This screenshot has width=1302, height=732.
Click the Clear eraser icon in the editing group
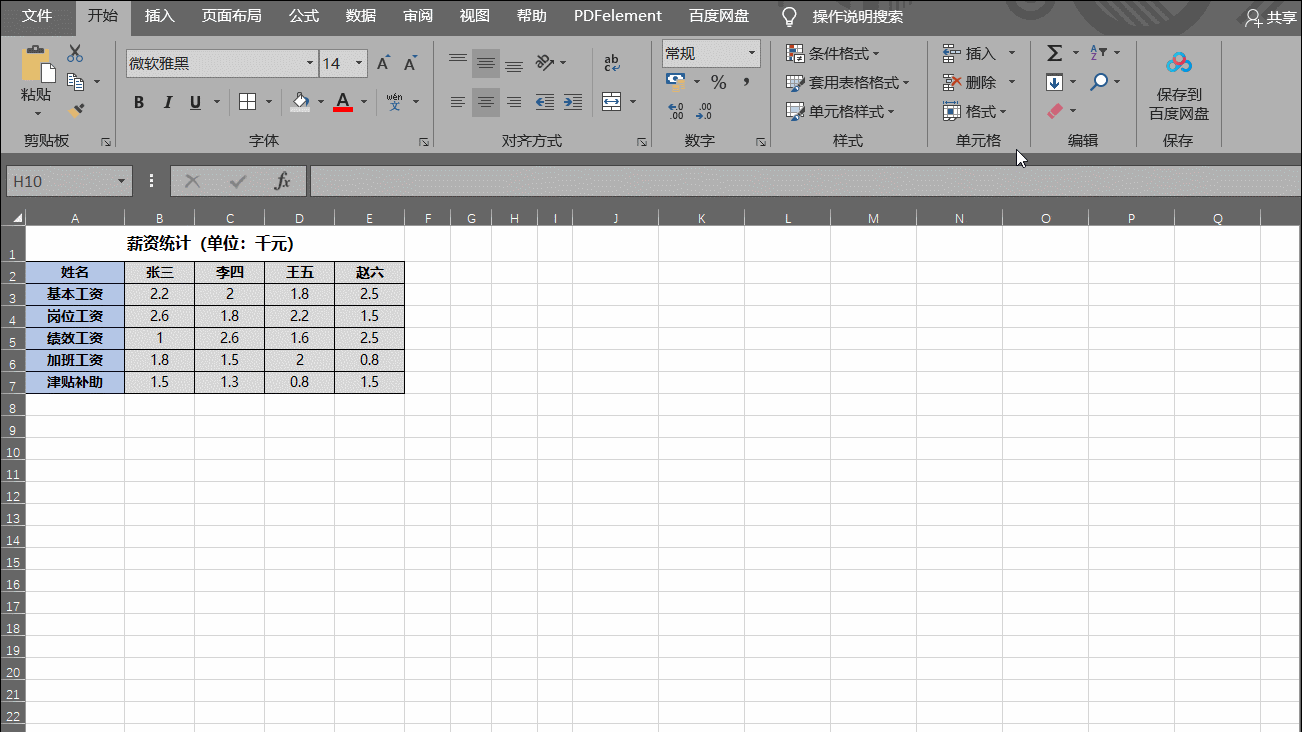1054,111
